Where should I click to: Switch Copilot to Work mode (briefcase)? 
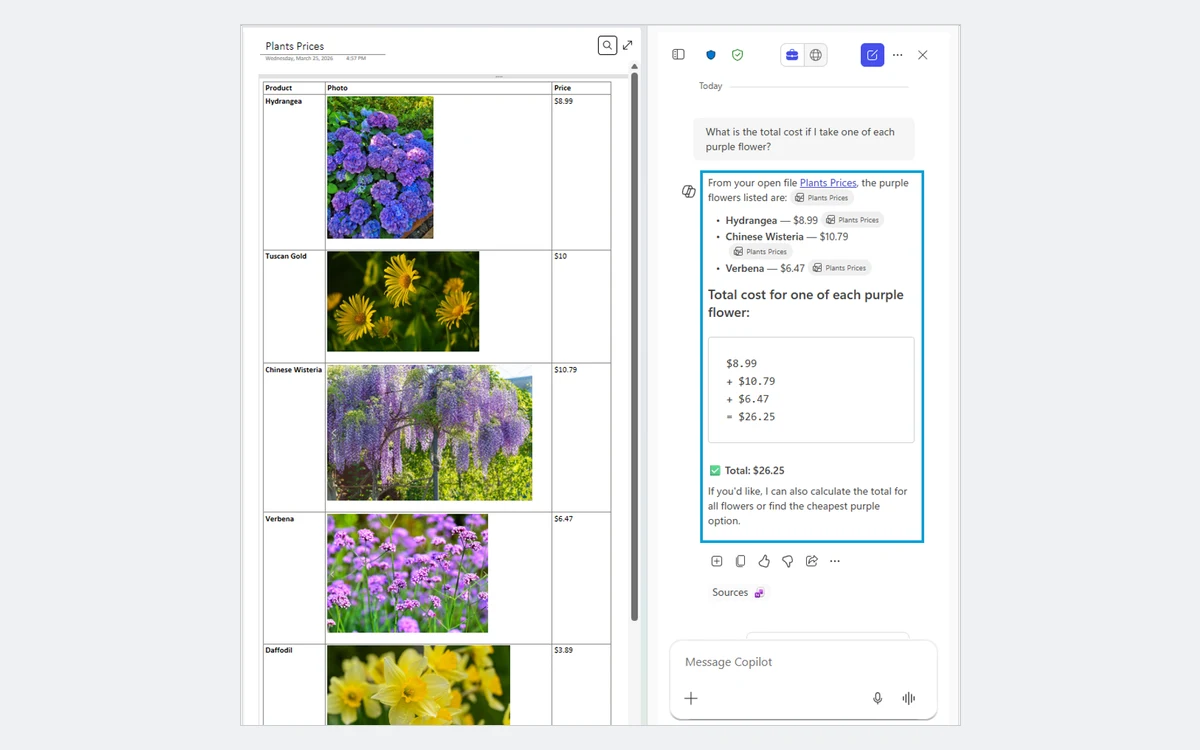(792, 55)
